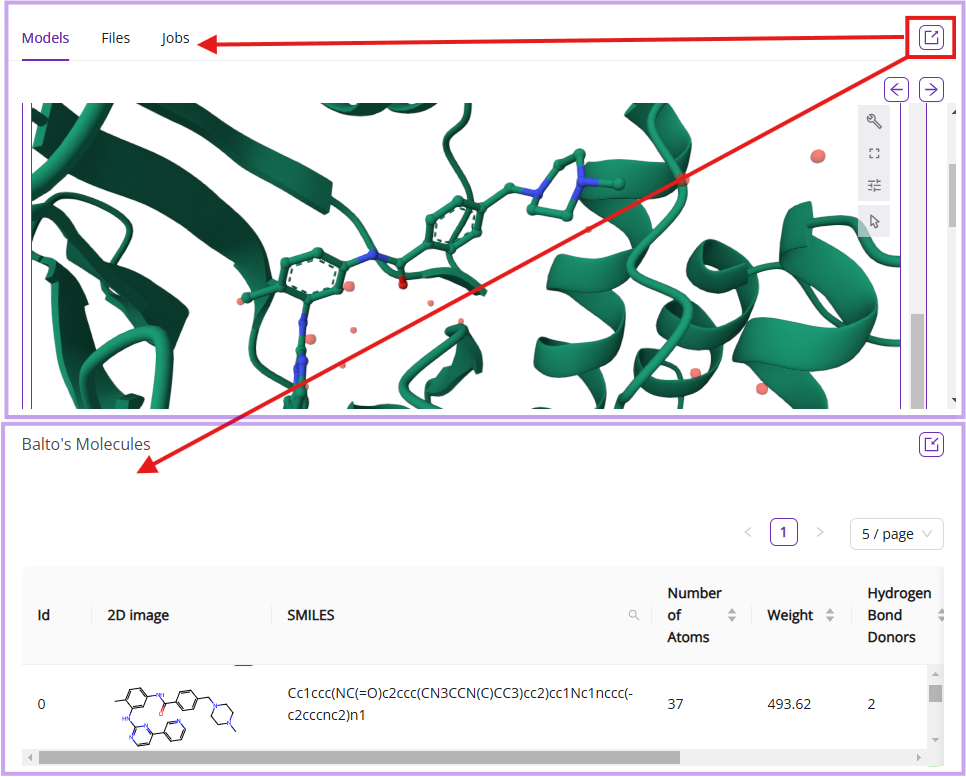Select page 1 in table pagination
966x777 pixels.
(783, 533)
